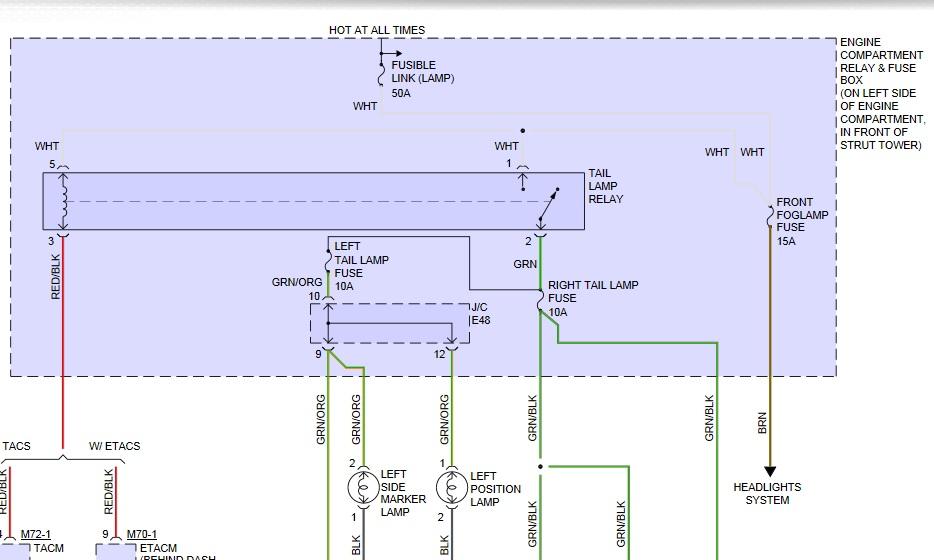Click the front foglamp fuse symbol
The image size is (934, 560).
[770, 216]
